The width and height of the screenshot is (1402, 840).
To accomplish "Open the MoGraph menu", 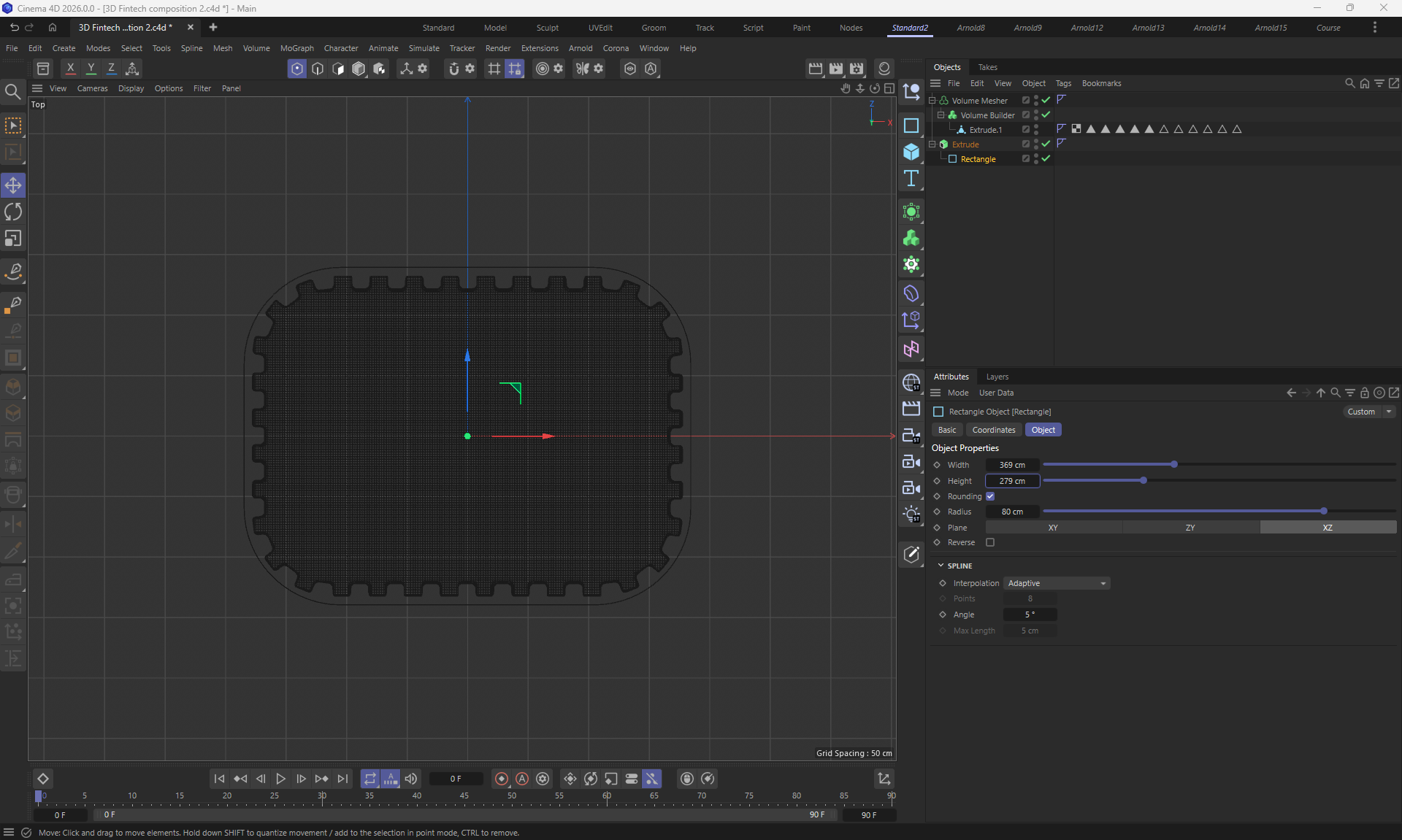I will pyautogui.click(x=296, y=48).
